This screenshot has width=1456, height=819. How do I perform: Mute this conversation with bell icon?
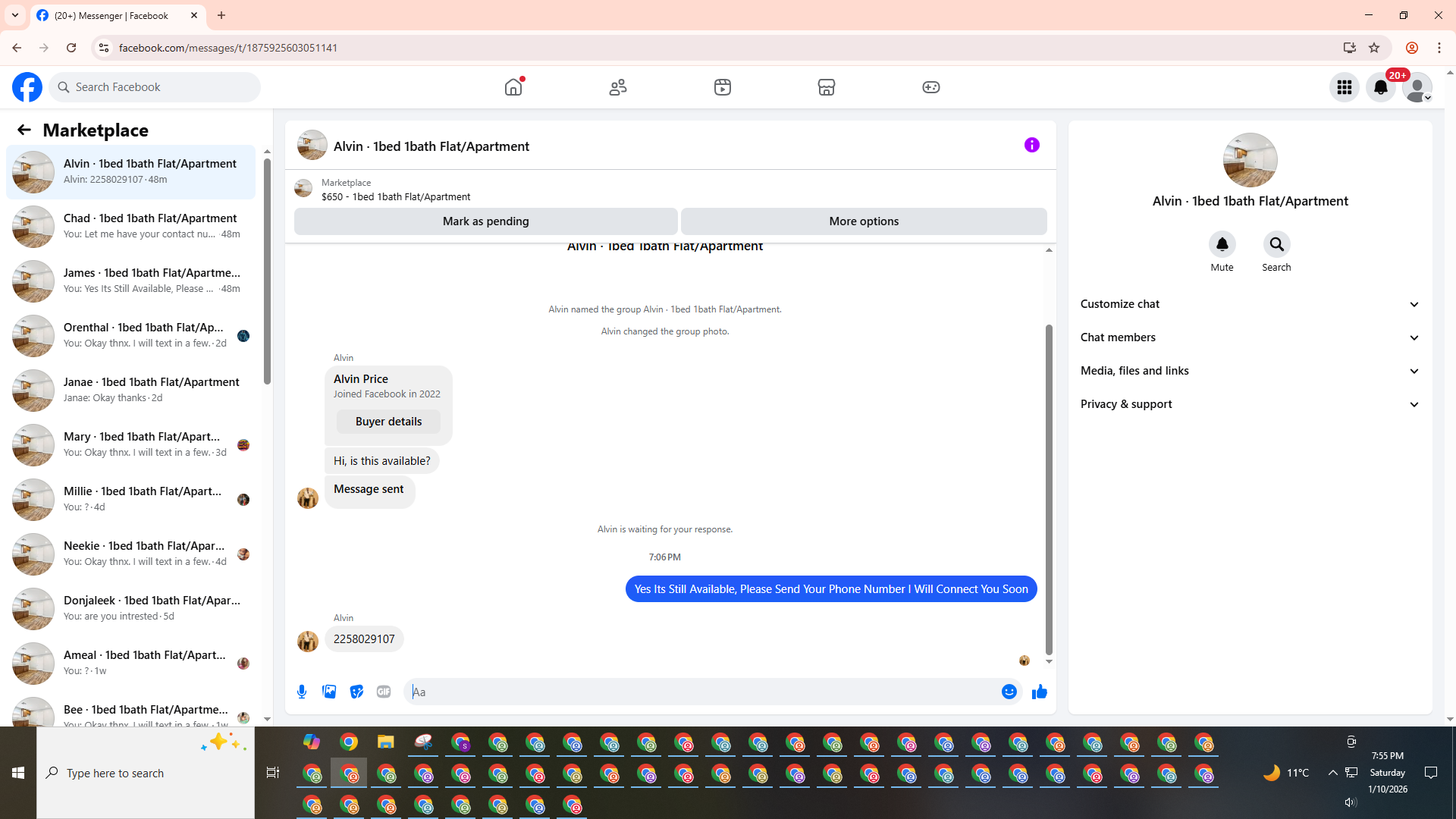point(1222,244)
